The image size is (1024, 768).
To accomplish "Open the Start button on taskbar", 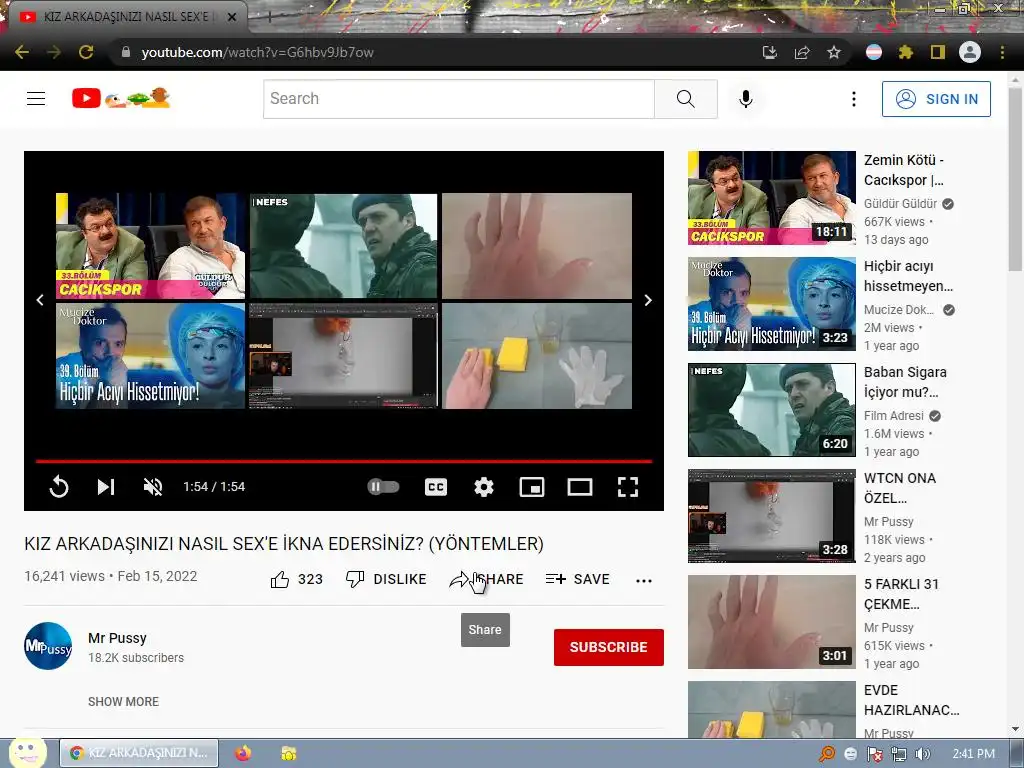I will 27,753.
